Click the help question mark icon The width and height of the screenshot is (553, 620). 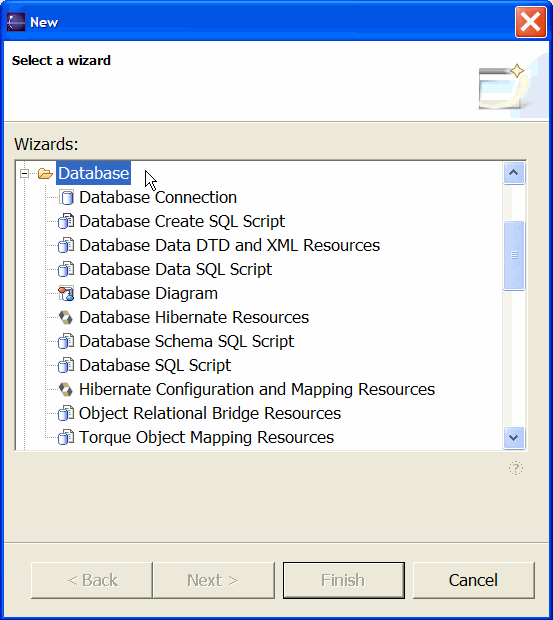click(x=515, y=468)
